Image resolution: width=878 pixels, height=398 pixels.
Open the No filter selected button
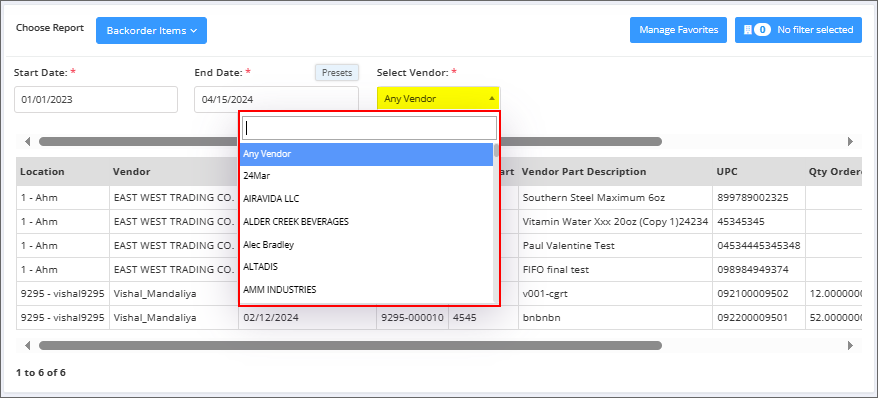coord(798,30)
